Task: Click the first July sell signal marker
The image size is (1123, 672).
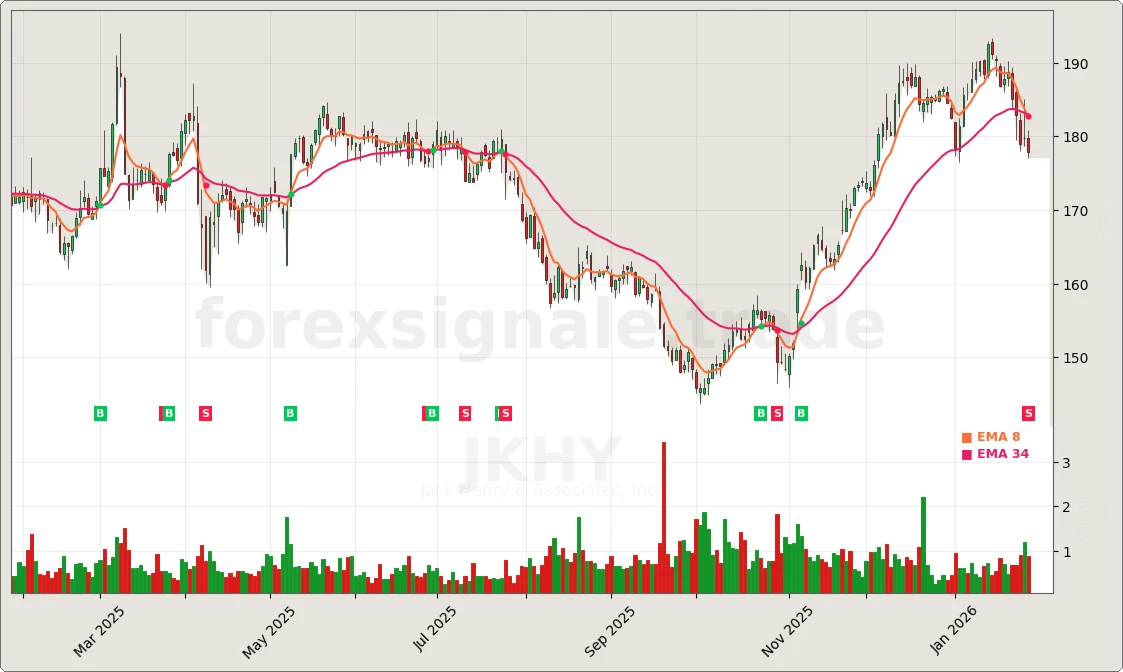Action: click(465, 413)
